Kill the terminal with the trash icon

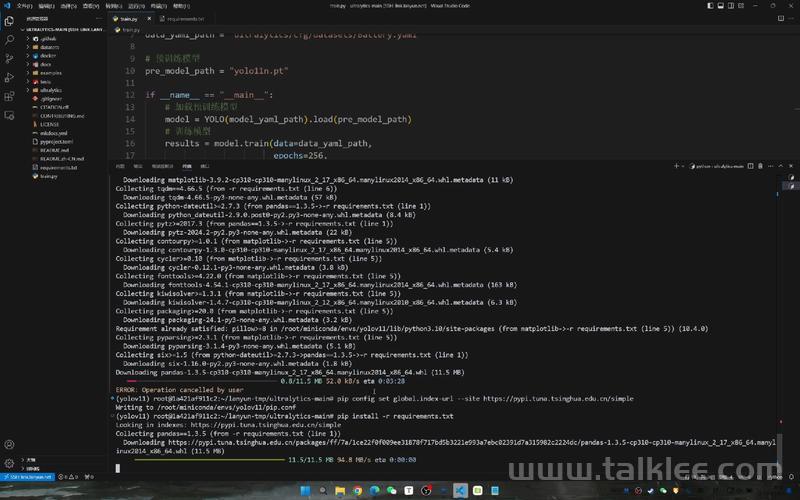pyautogui.click(x=760, y=166)
